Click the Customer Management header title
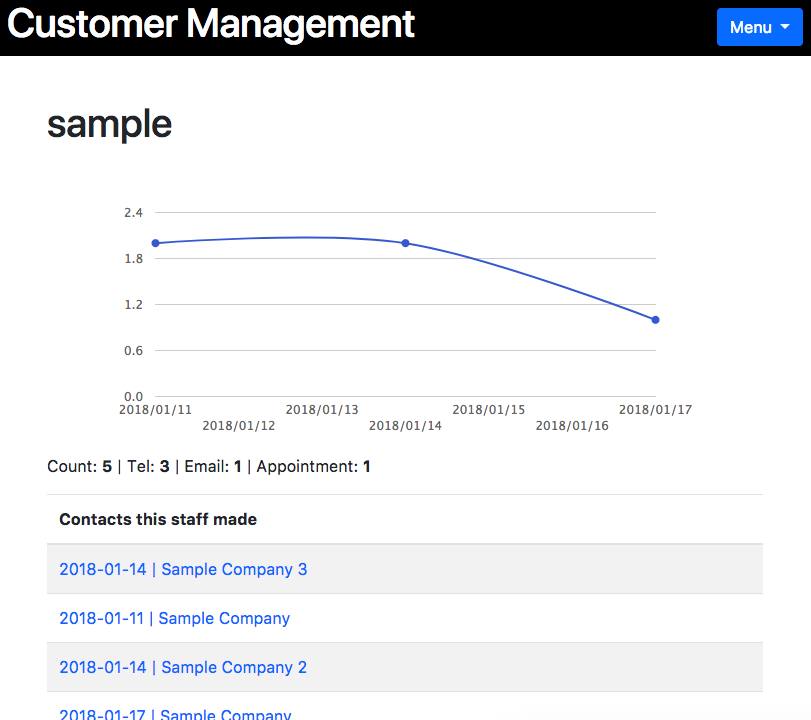811x720 pixels. click(x=211, y=24)
